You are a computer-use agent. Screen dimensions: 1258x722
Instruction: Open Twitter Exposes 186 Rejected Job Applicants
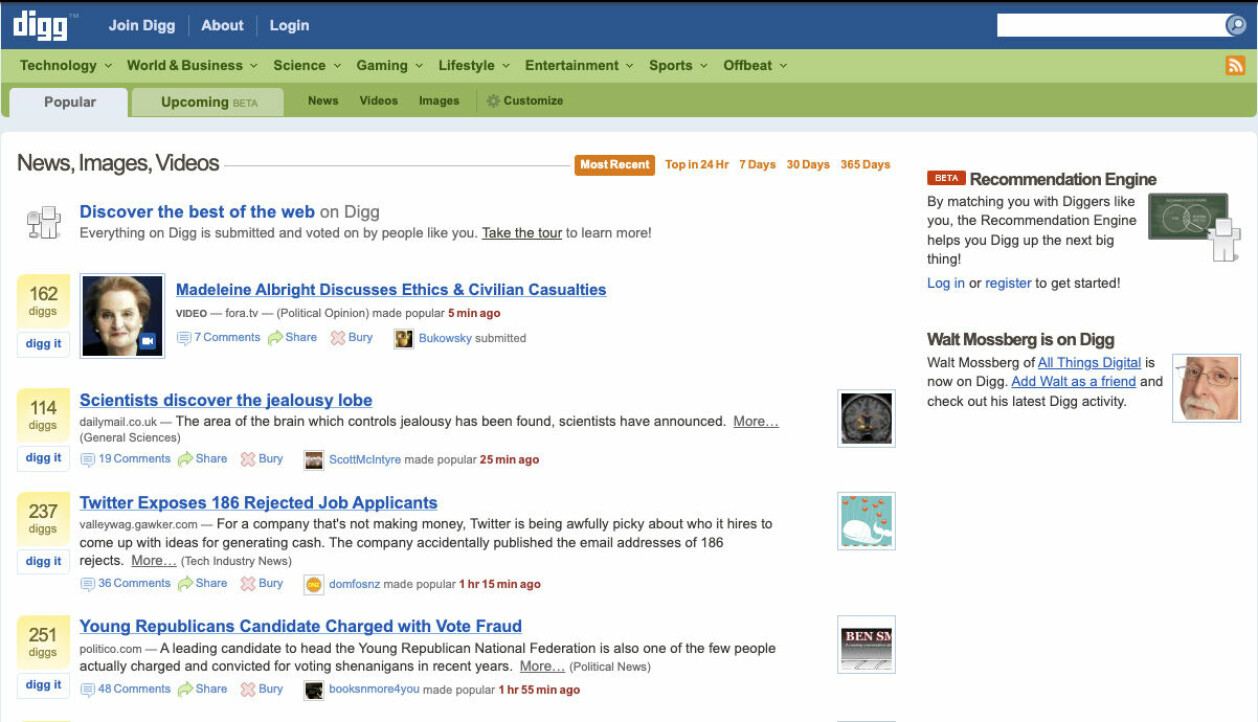click(x=259, y=503)
